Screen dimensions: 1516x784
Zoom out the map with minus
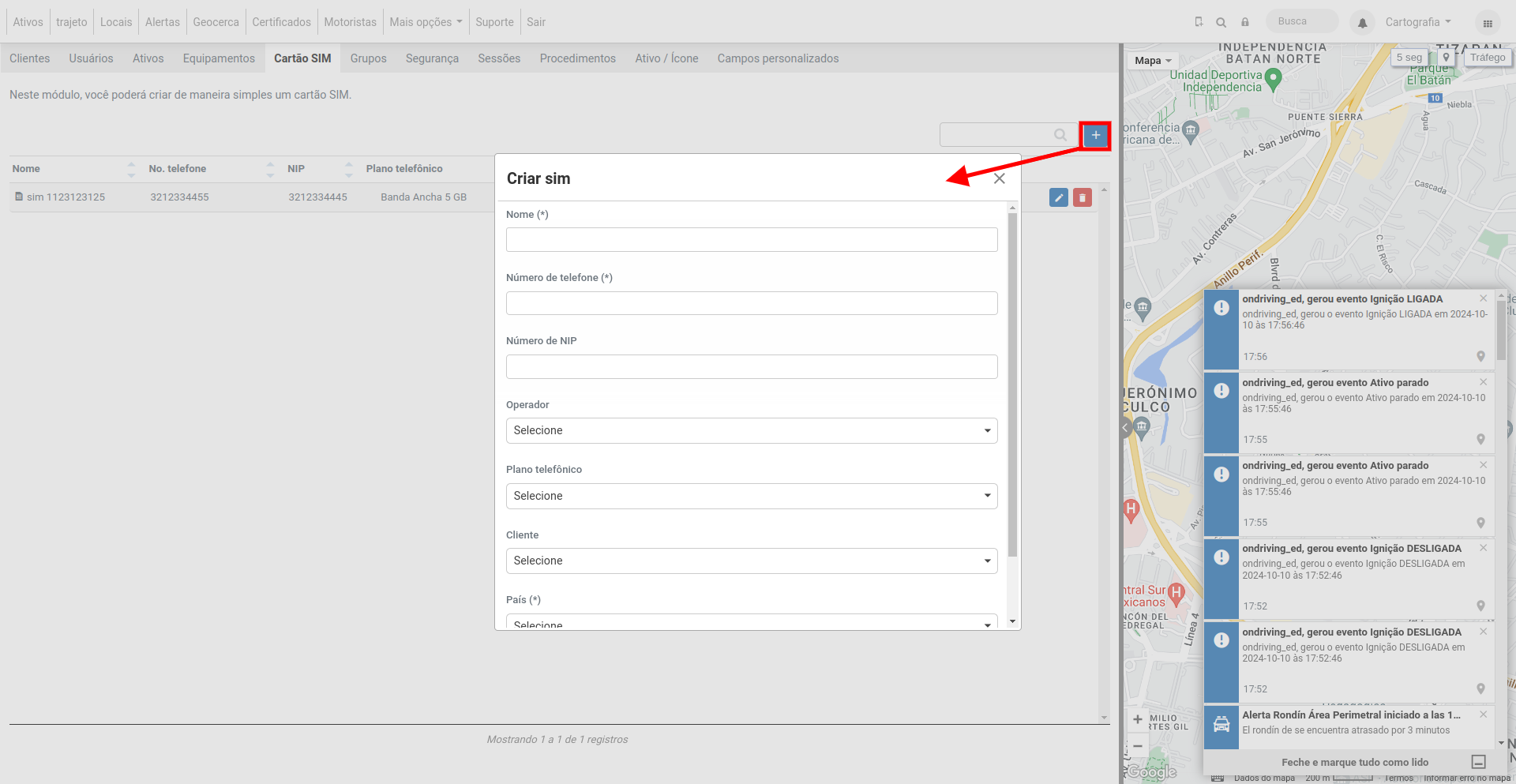coord(1138,746)
